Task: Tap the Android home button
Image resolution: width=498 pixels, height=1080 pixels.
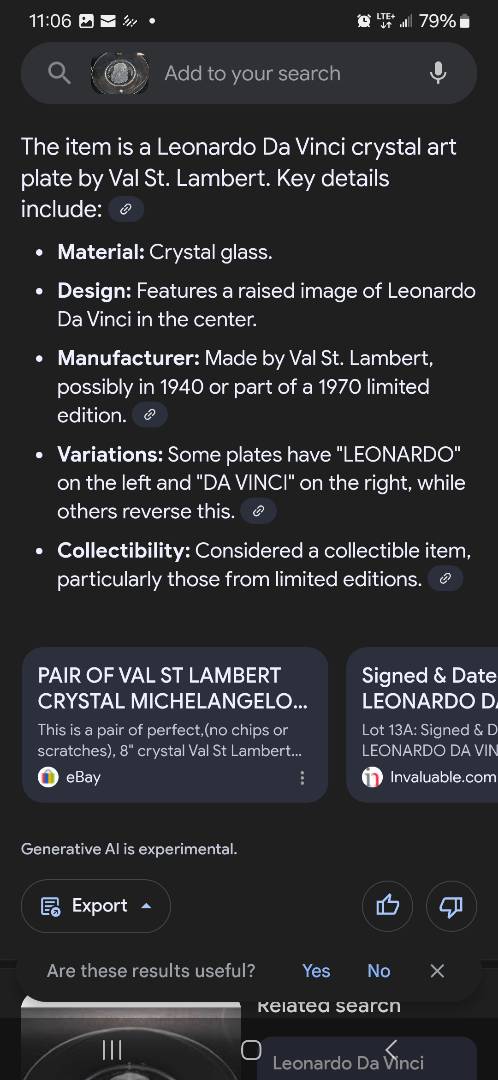Action: pyautogui.click(x=251, y=1050)
